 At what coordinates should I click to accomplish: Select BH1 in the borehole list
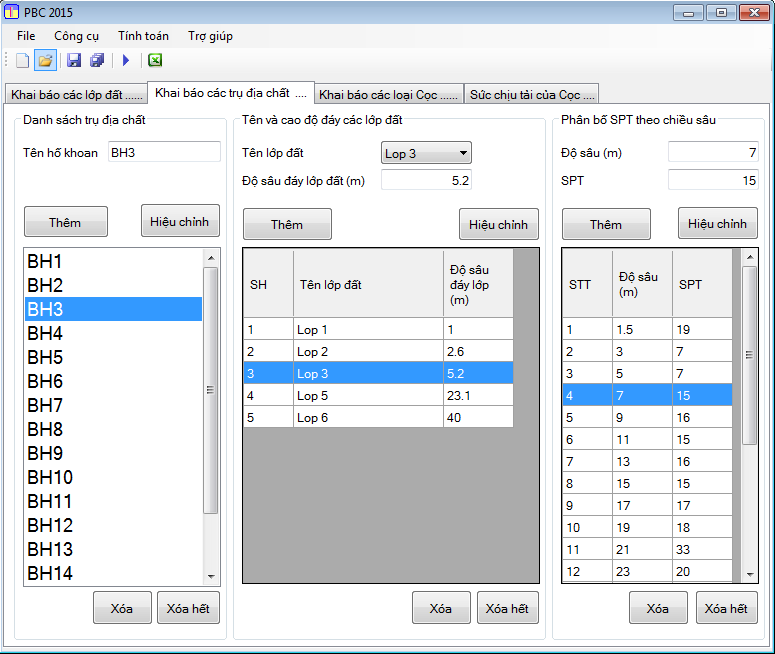[113, 261]
